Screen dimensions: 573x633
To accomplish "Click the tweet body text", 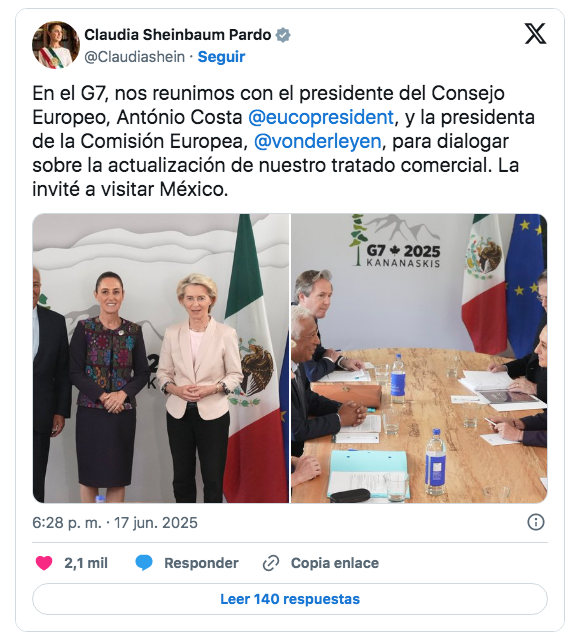I will click(x=283, y=141).
